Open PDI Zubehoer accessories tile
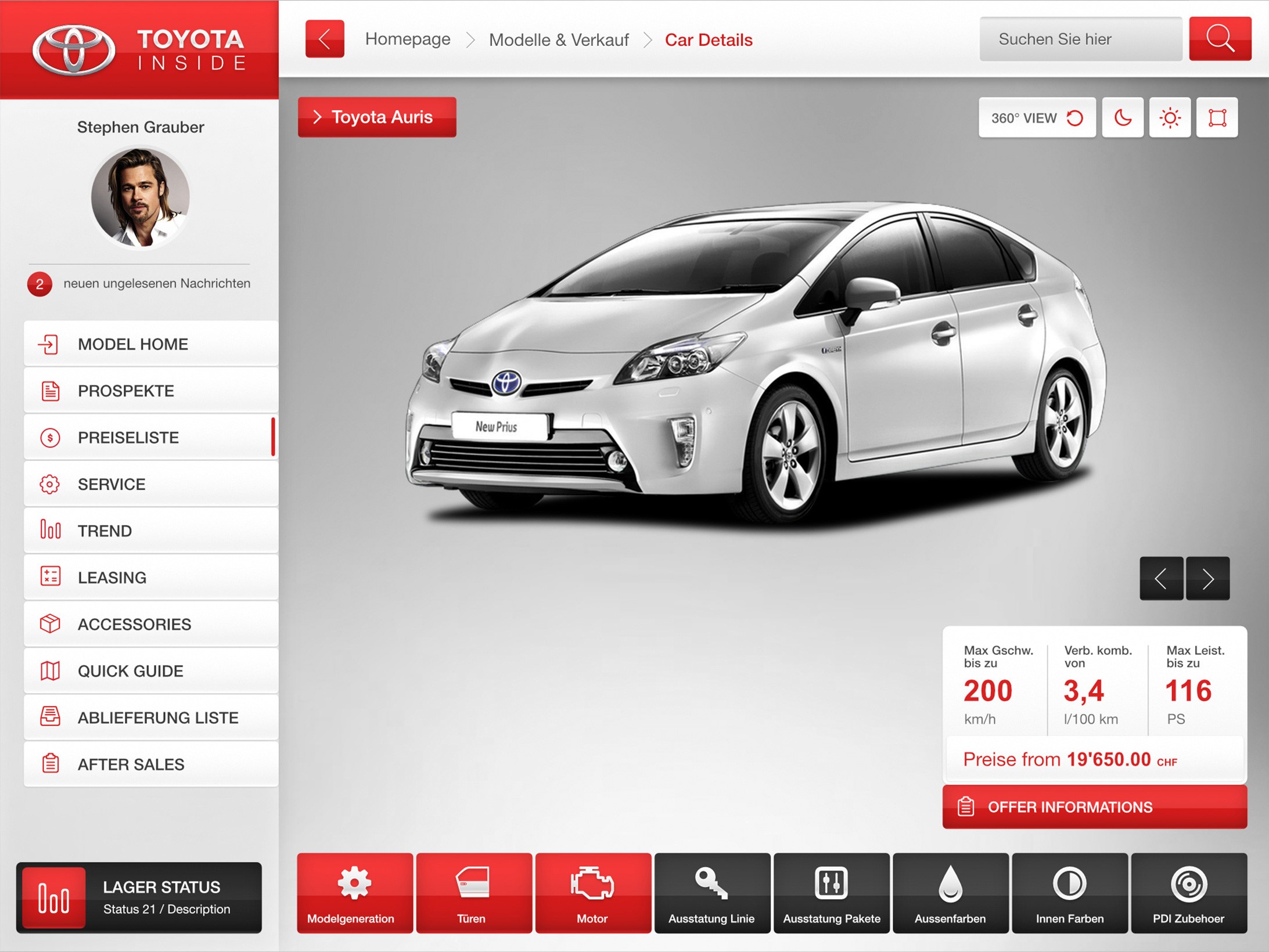The image size is (1269, 952). click(1188, 893)
